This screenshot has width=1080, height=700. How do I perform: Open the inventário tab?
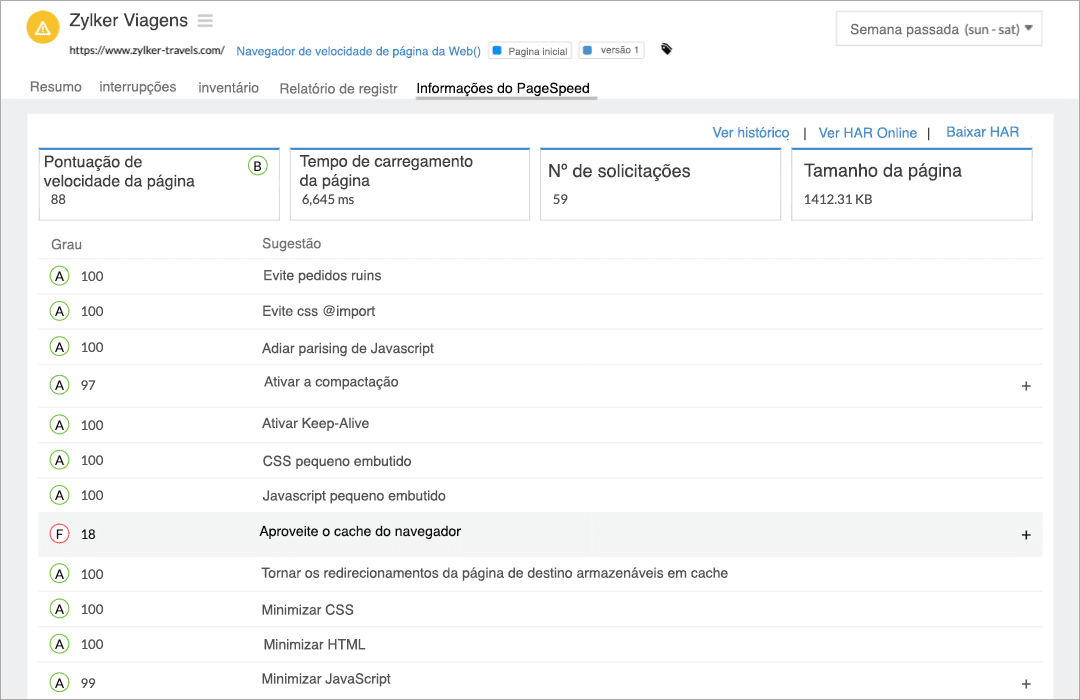pos(228,87)
